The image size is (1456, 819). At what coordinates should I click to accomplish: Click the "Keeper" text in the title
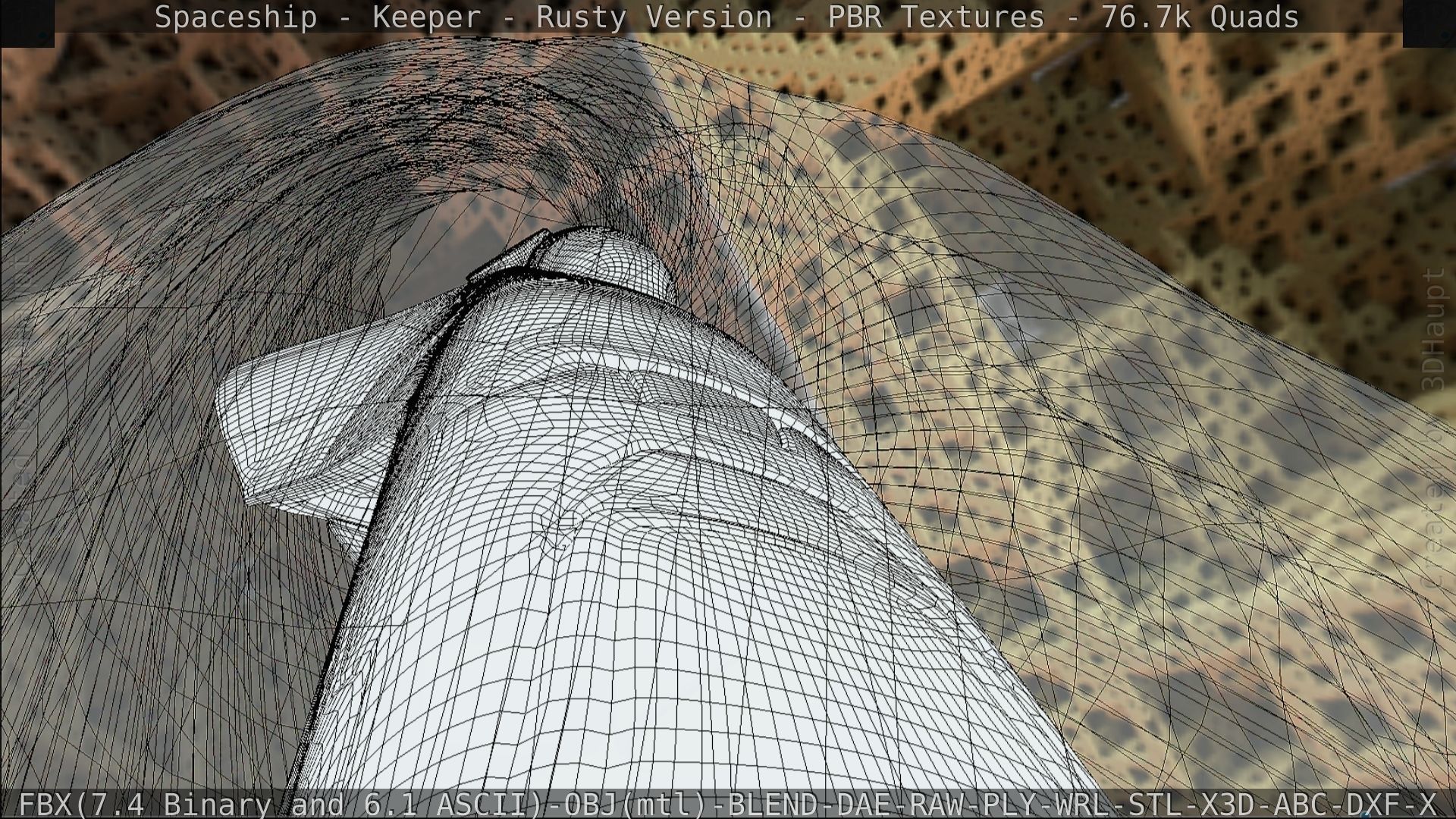point(426,17)
